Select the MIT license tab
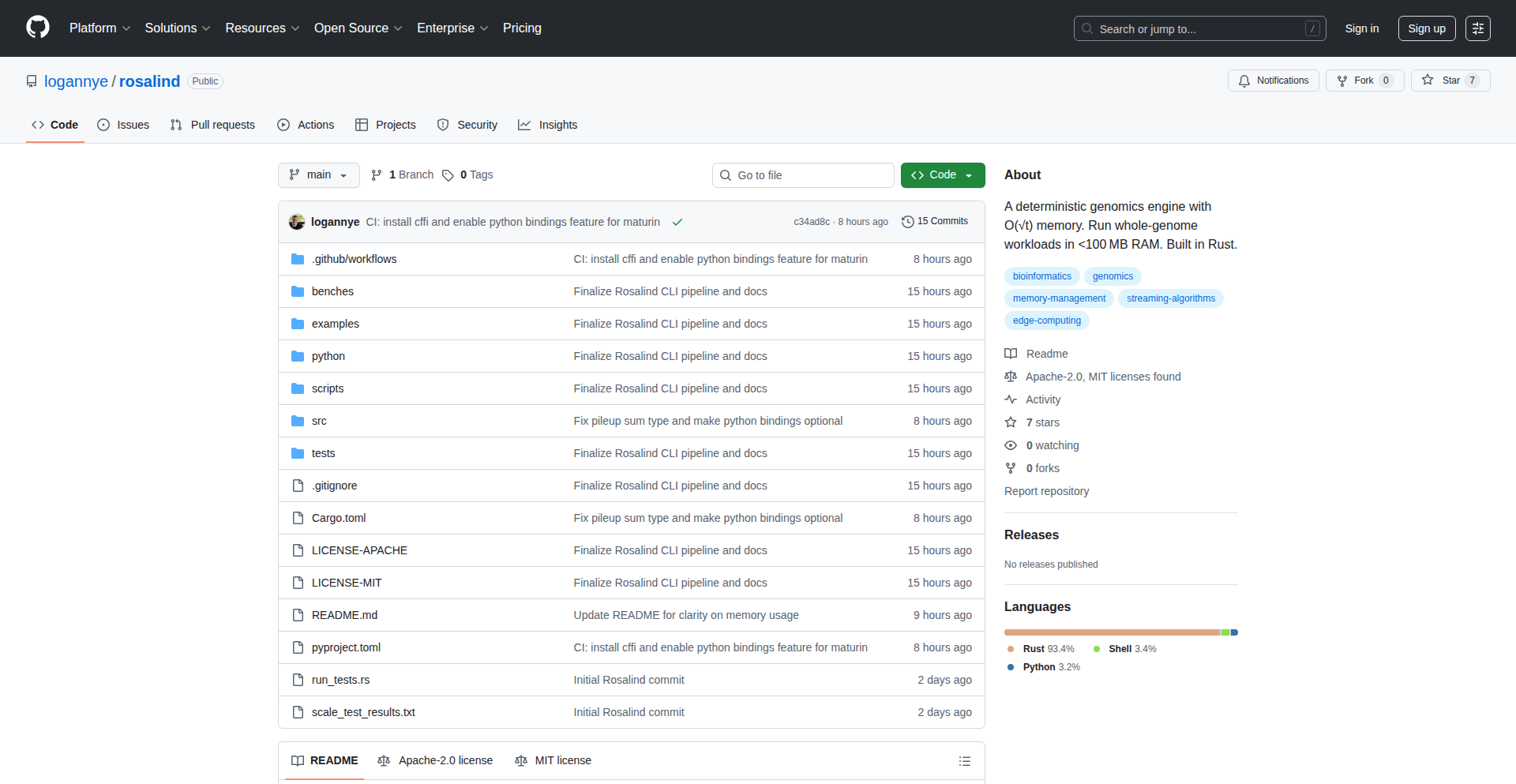 (x=553, y=760)
